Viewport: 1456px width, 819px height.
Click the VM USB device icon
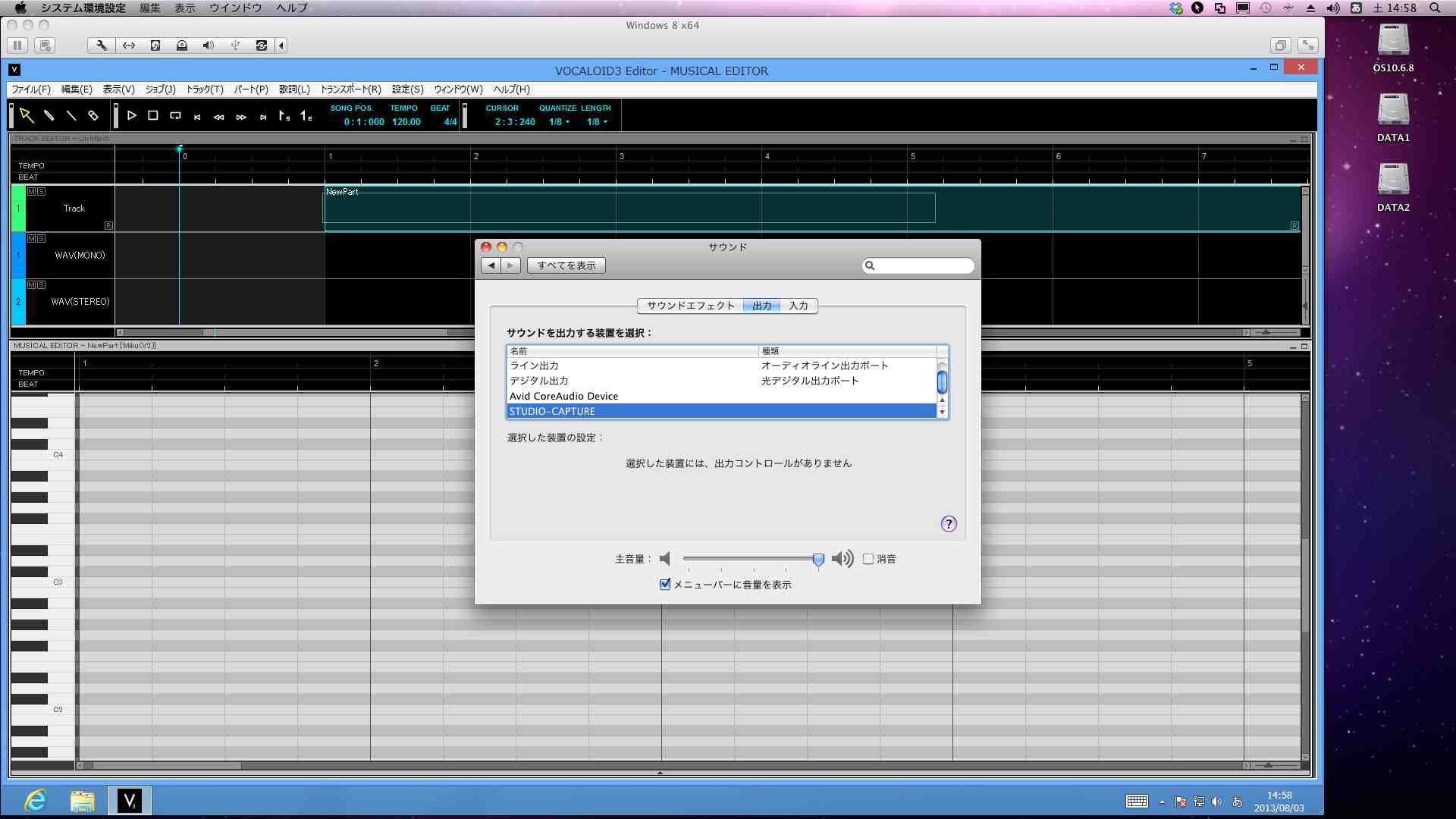pyautogui.click(x=235, y=45)
